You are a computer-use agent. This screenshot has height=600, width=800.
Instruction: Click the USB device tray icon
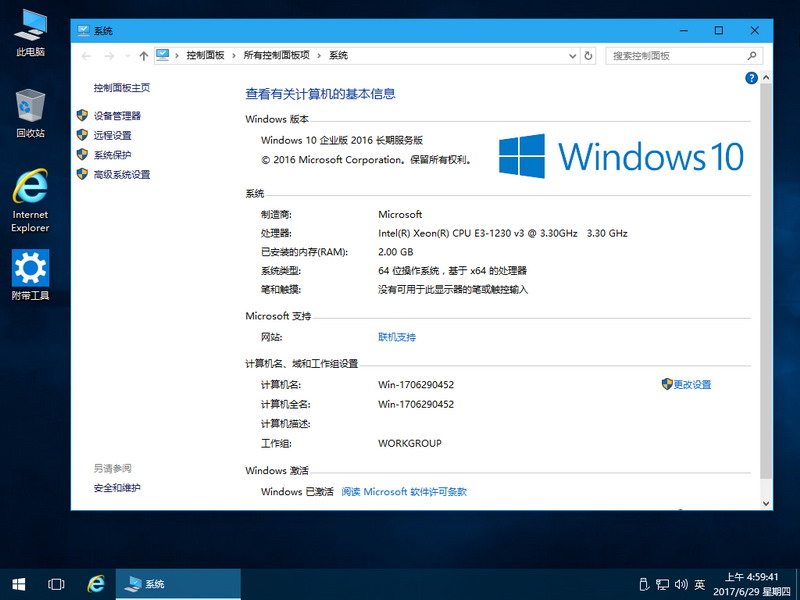click(x=644, y=584)
